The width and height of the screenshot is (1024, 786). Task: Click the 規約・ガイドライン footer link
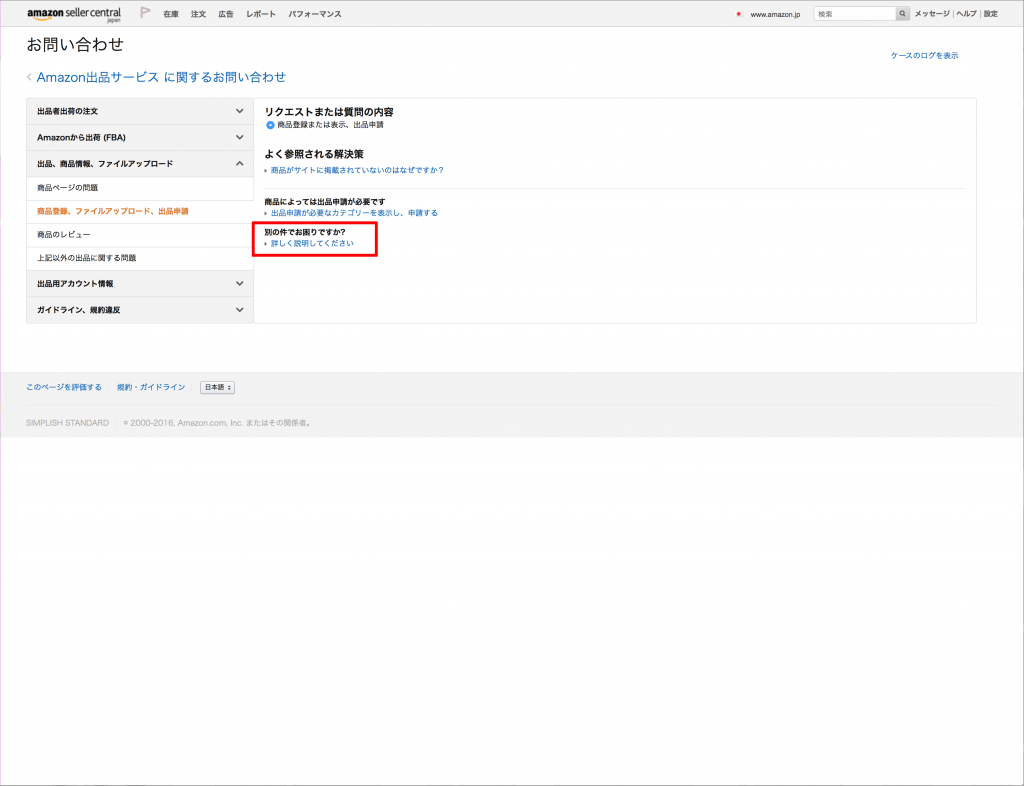point(151,387)
